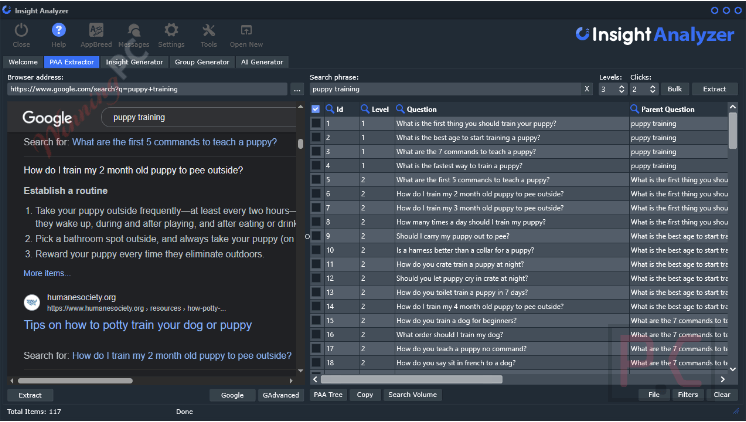Check the box for row 9
Viewport: 746px width, 422px height.
[316, 236]
